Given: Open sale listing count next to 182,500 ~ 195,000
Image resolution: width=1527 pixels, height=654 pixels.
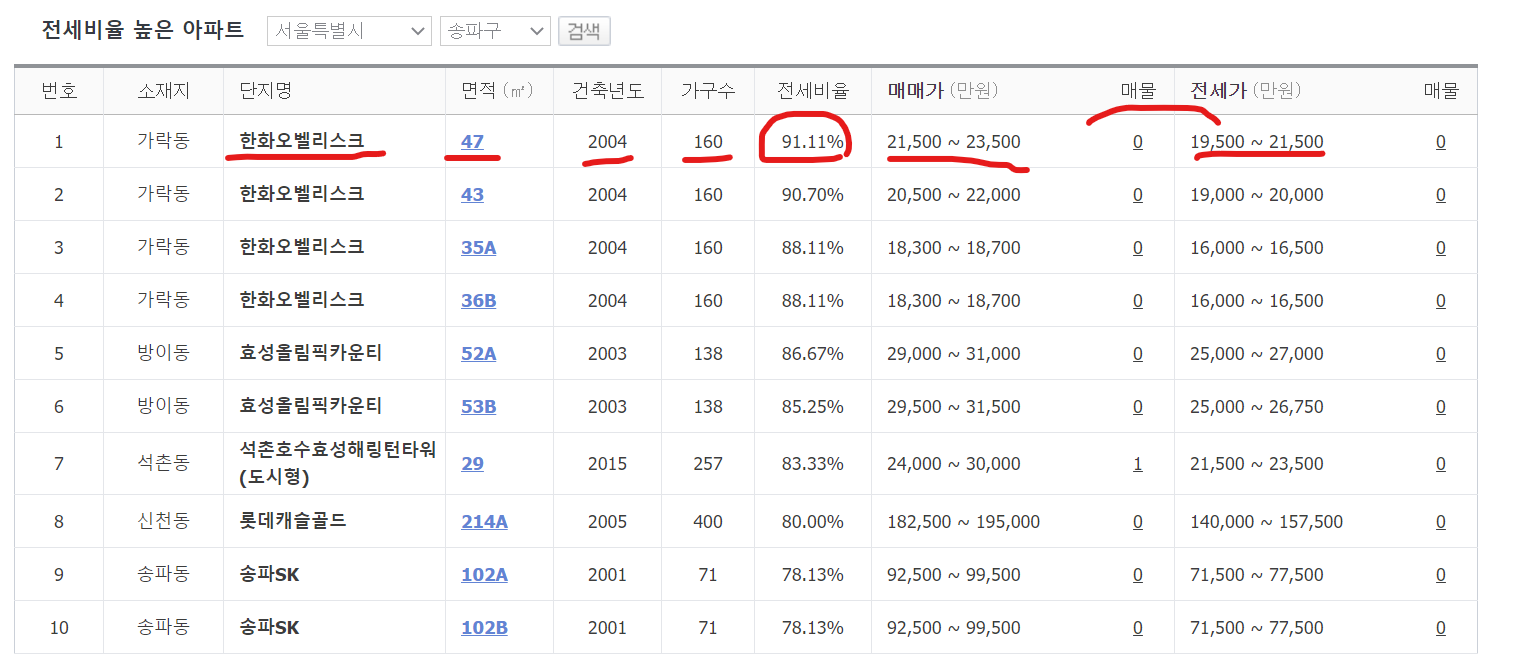Looking at the screenshot, I should (1138, 522).
